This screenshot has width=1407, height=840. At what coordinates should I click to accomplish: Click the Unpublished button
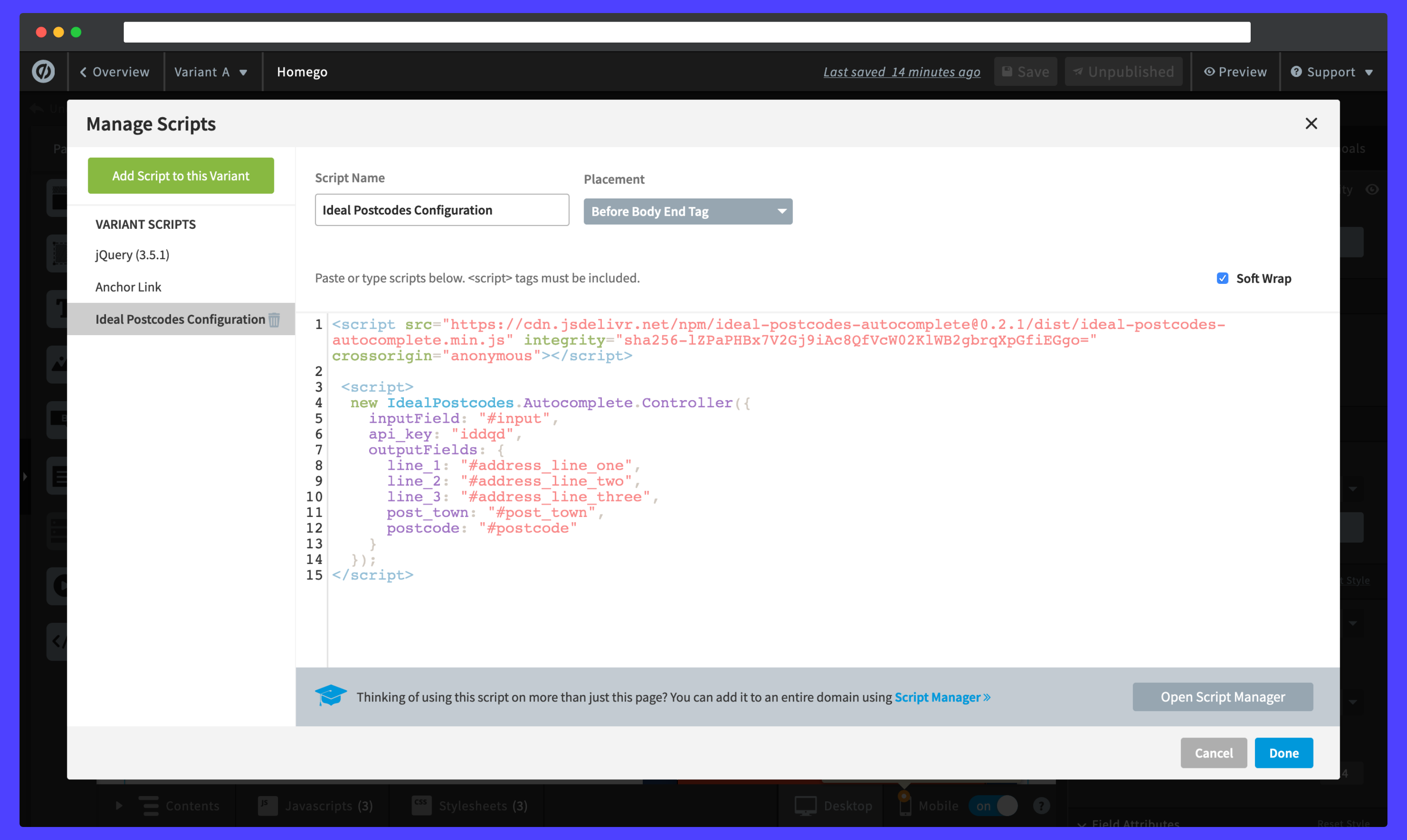coord(1123,72)
